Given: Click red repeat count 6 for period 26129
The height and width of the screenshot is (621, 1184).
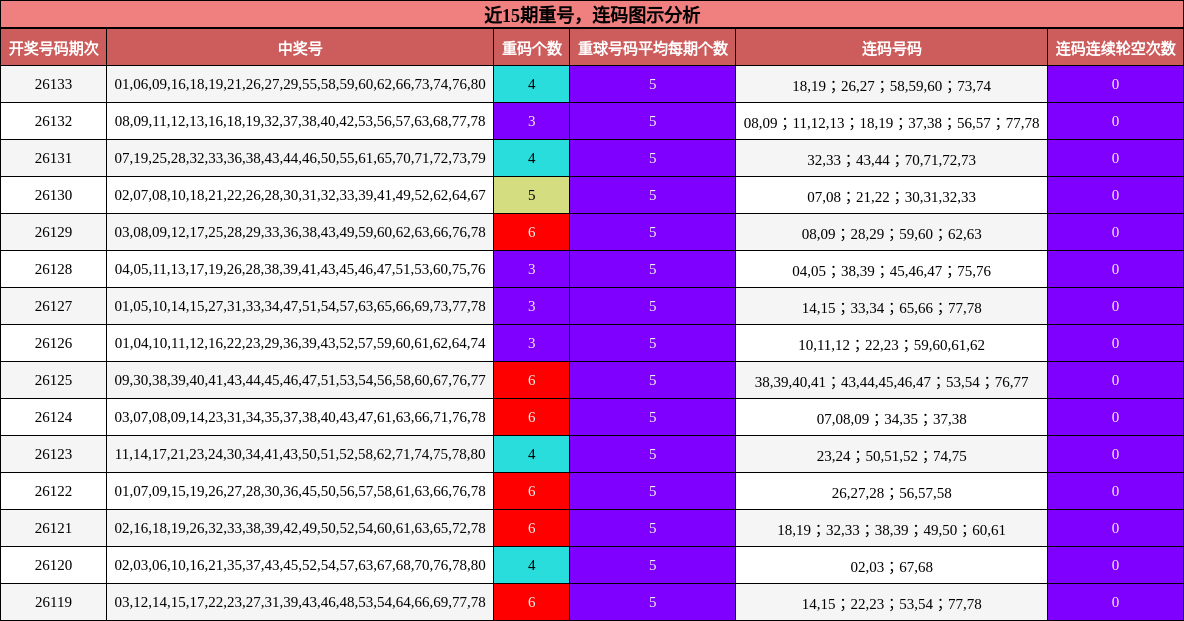Looking at the screenshot, I should (x=532, y=232).
